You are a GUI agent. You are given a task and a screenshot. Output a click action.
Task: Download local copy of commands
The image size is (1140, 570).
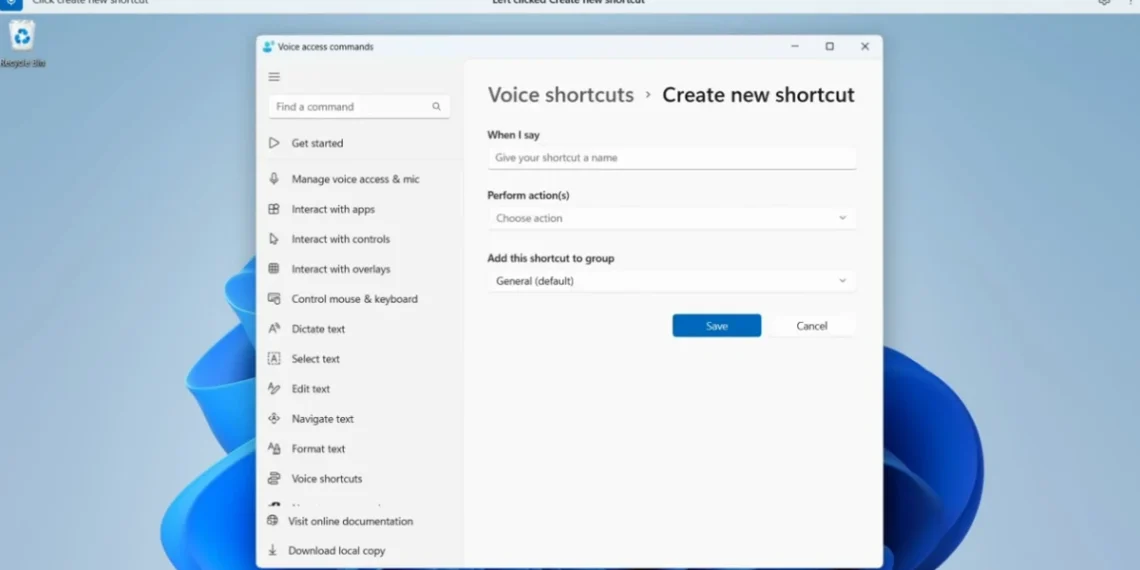337,550
